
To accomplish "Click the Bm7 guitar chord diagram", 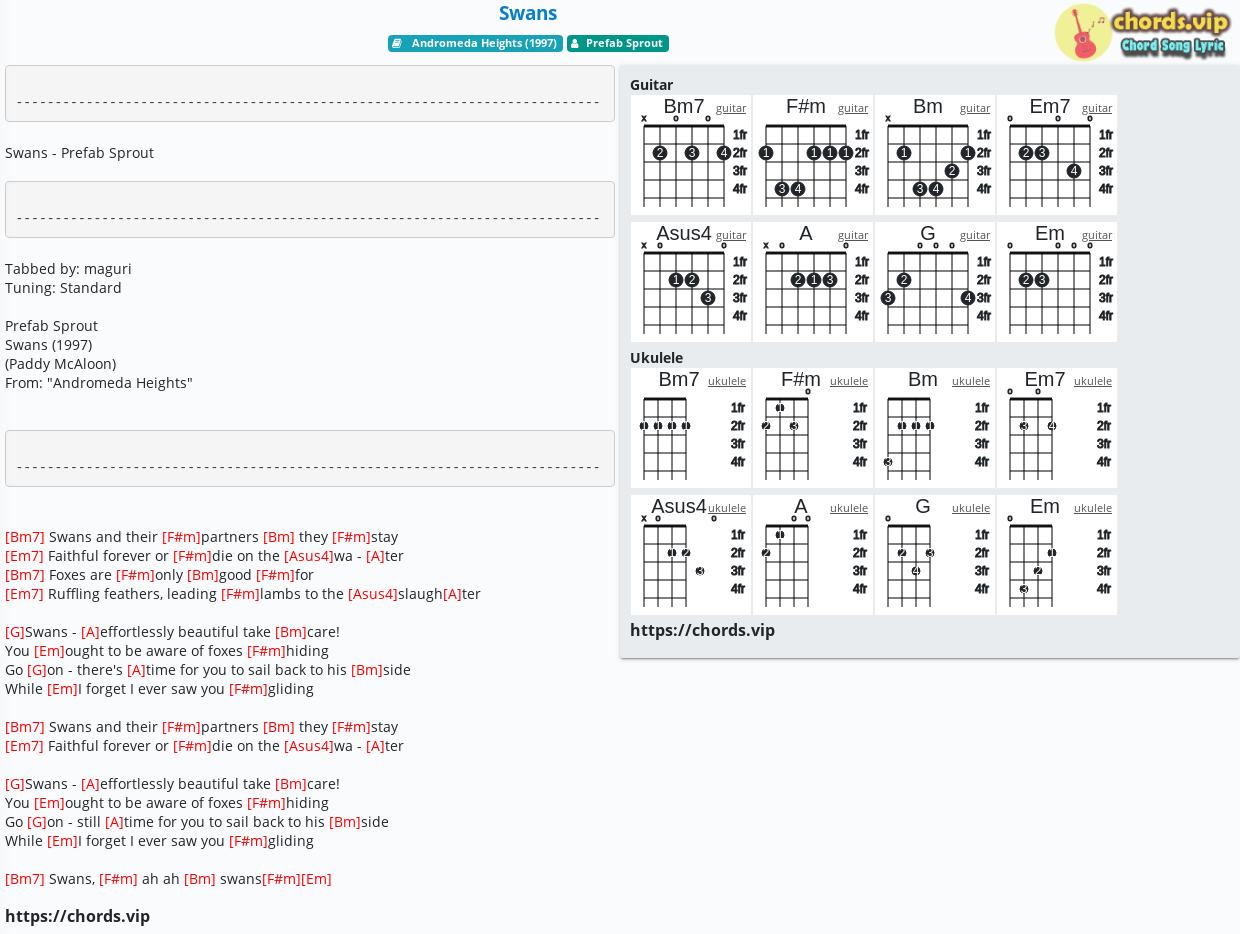I will click(x=691, y=155).
